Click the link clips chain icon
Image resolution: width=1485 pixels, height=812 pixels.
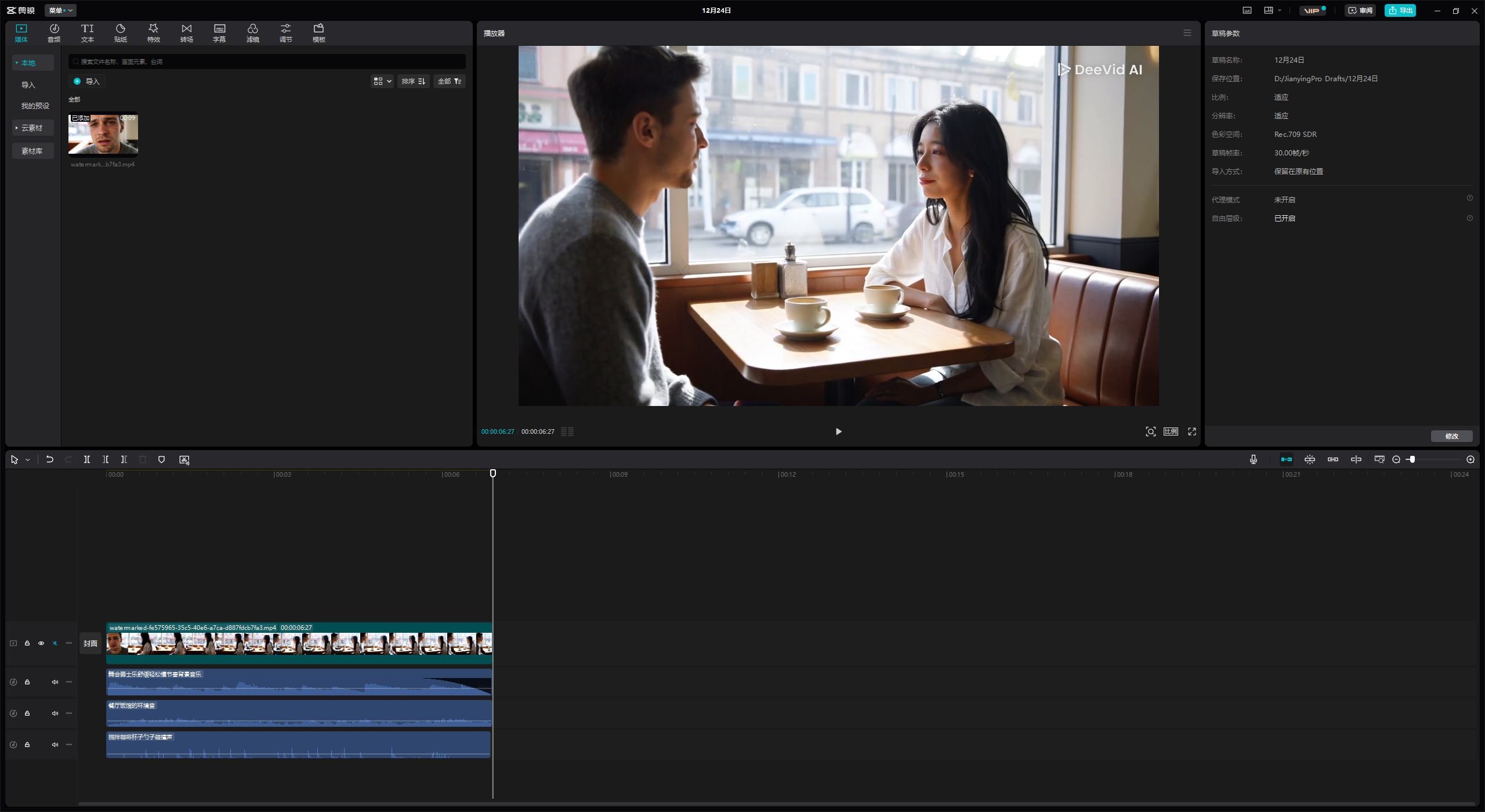click(x=1333, y=459)
